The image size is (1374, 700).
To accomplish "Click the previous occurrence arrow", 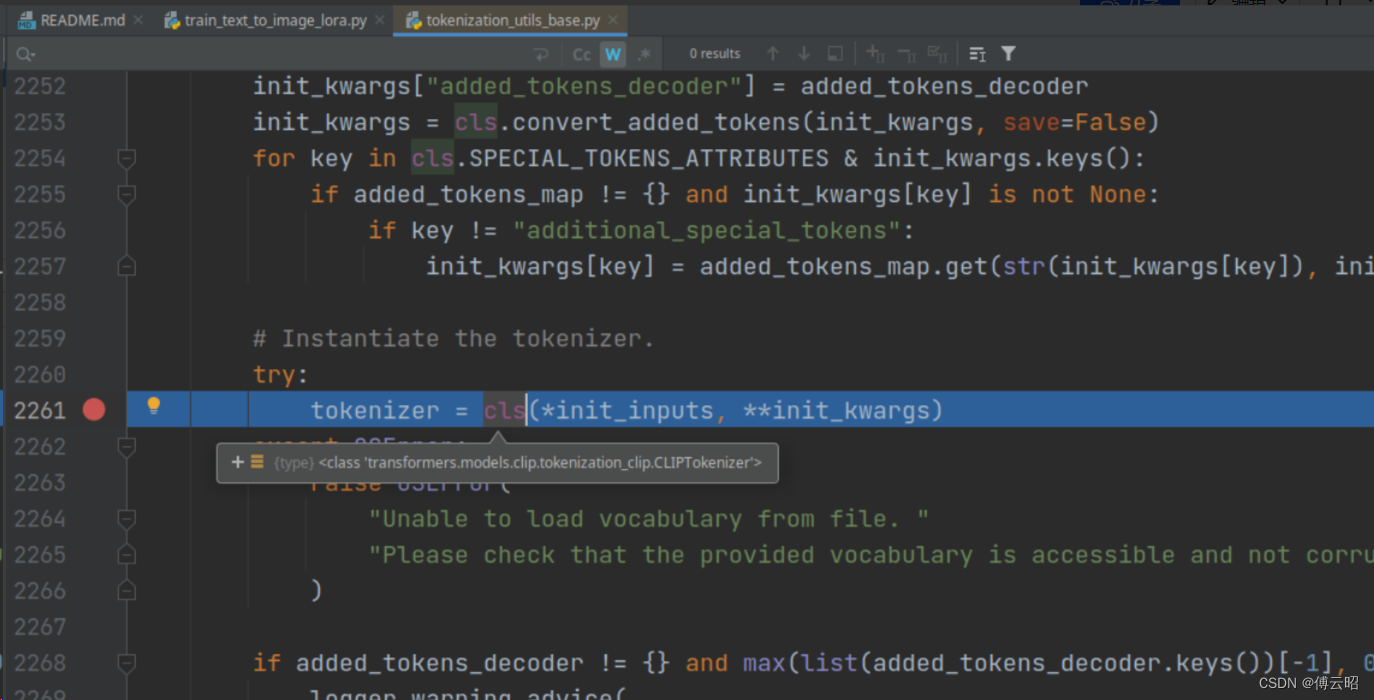I will [x=772, y=53].
